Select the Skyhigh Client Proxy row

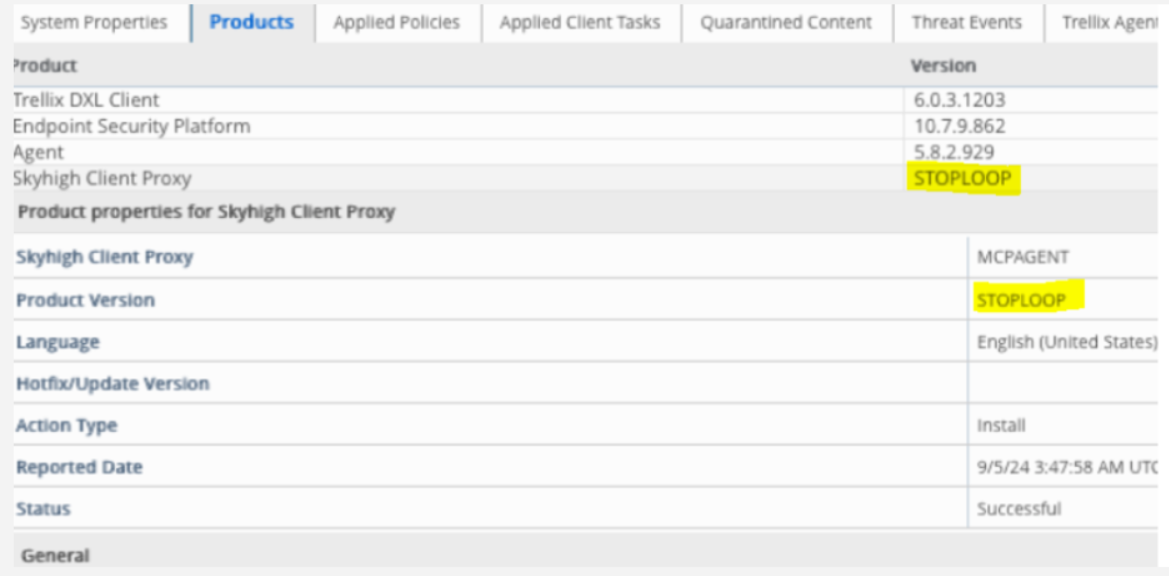(x=101, y=178)
